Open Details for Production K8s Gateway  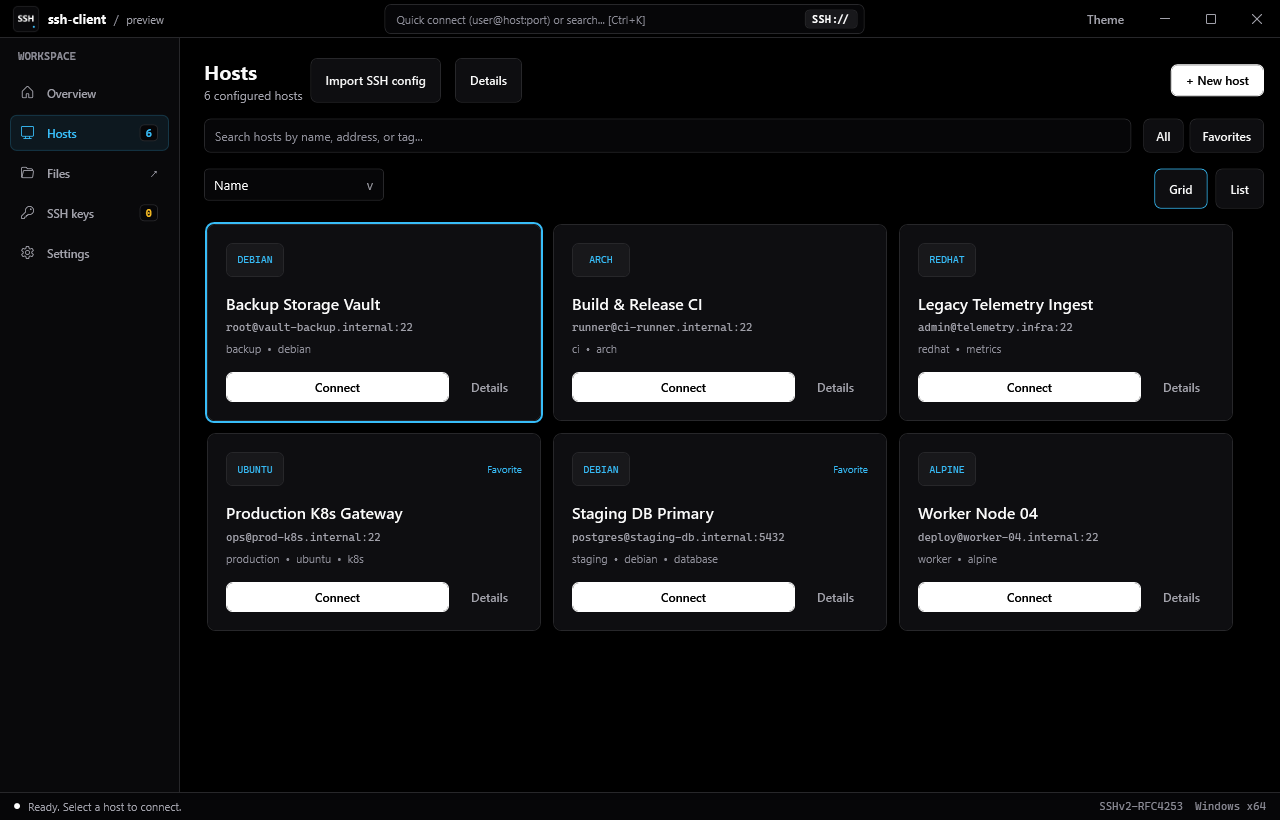pos(490,597)
